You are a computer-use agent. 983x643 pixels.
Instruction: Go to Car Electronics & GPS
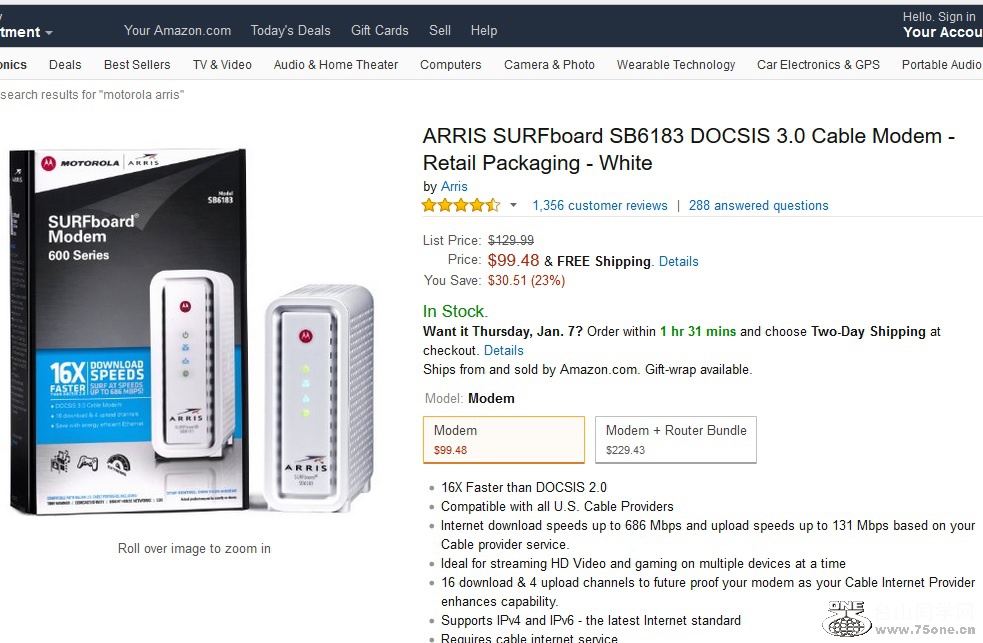[x=818, y=64]
